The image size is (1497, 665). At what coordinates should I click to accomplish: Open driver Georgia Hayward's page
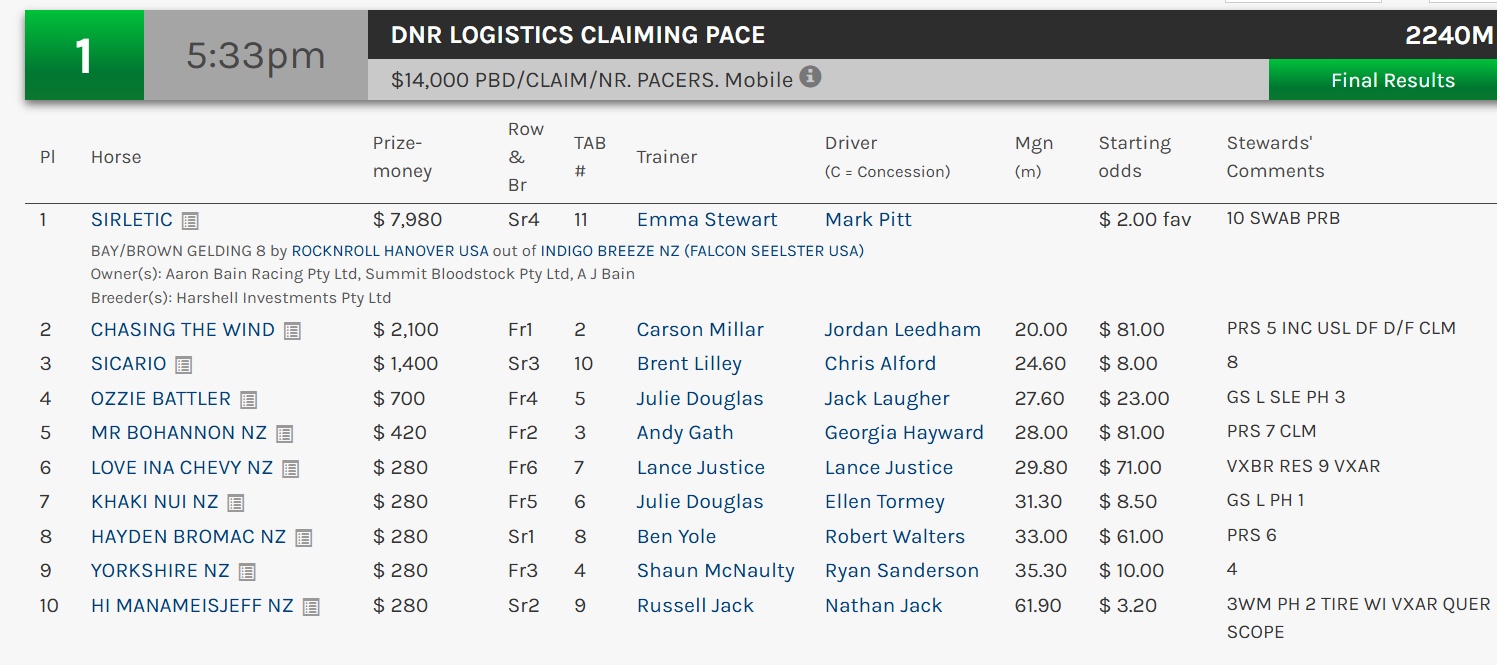point(904,433)
